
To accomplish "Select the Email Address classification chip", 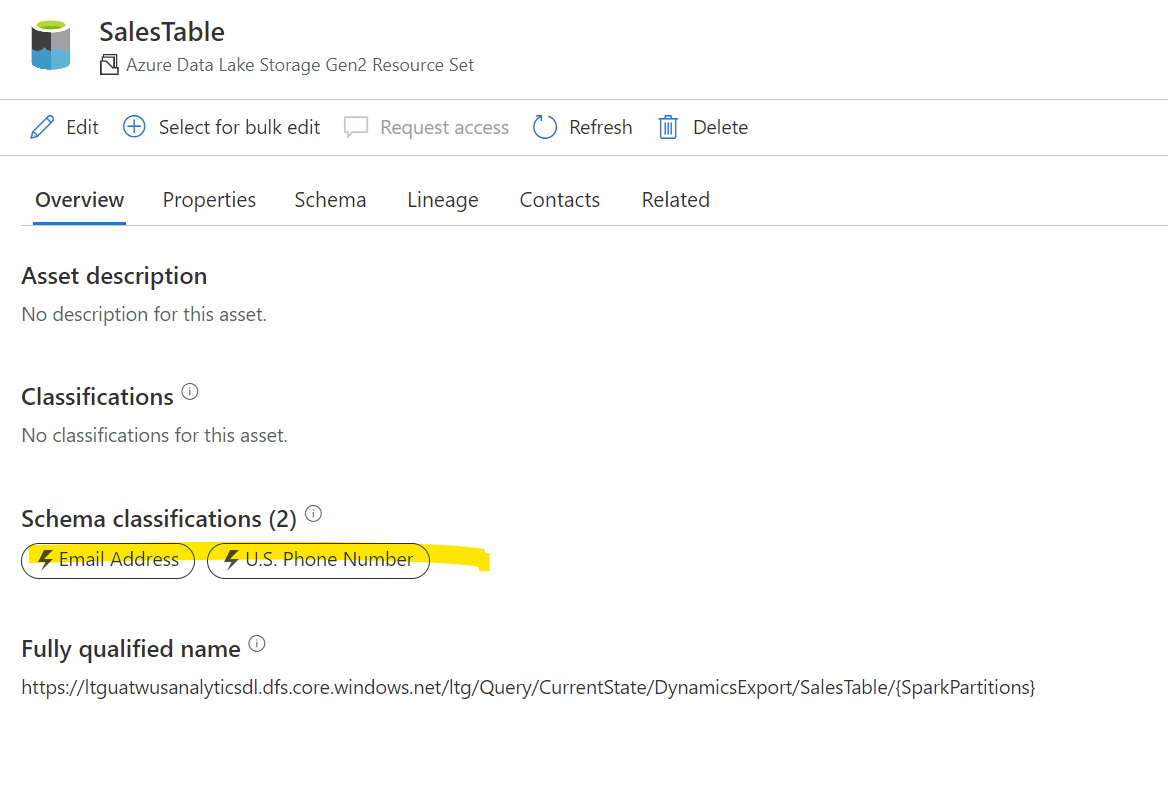I will [x=108, y=561].
